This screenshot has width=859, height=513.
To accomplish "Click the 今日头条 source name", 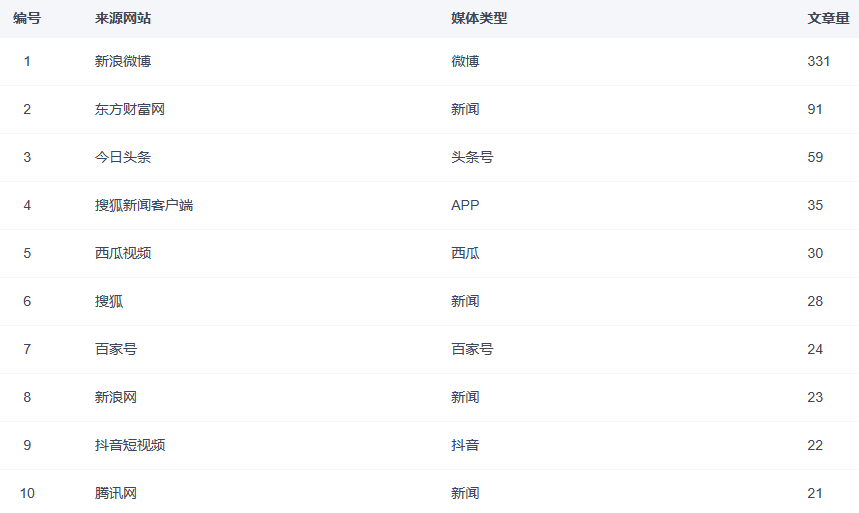I will coord(123,157).
